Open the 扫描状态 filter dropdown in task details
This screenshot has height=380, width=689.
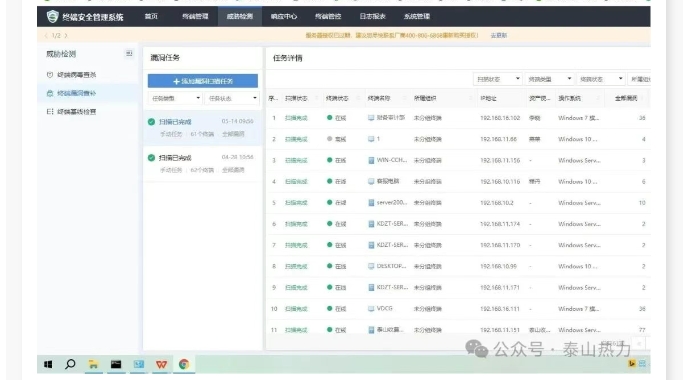tap(497, 79)
